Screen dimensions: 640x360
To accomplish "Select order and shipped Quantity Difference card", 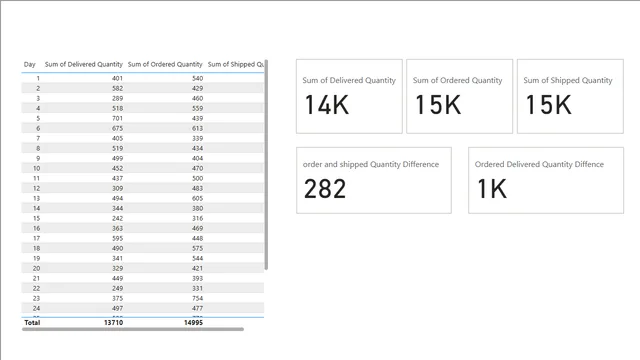I will coord(374,180).
